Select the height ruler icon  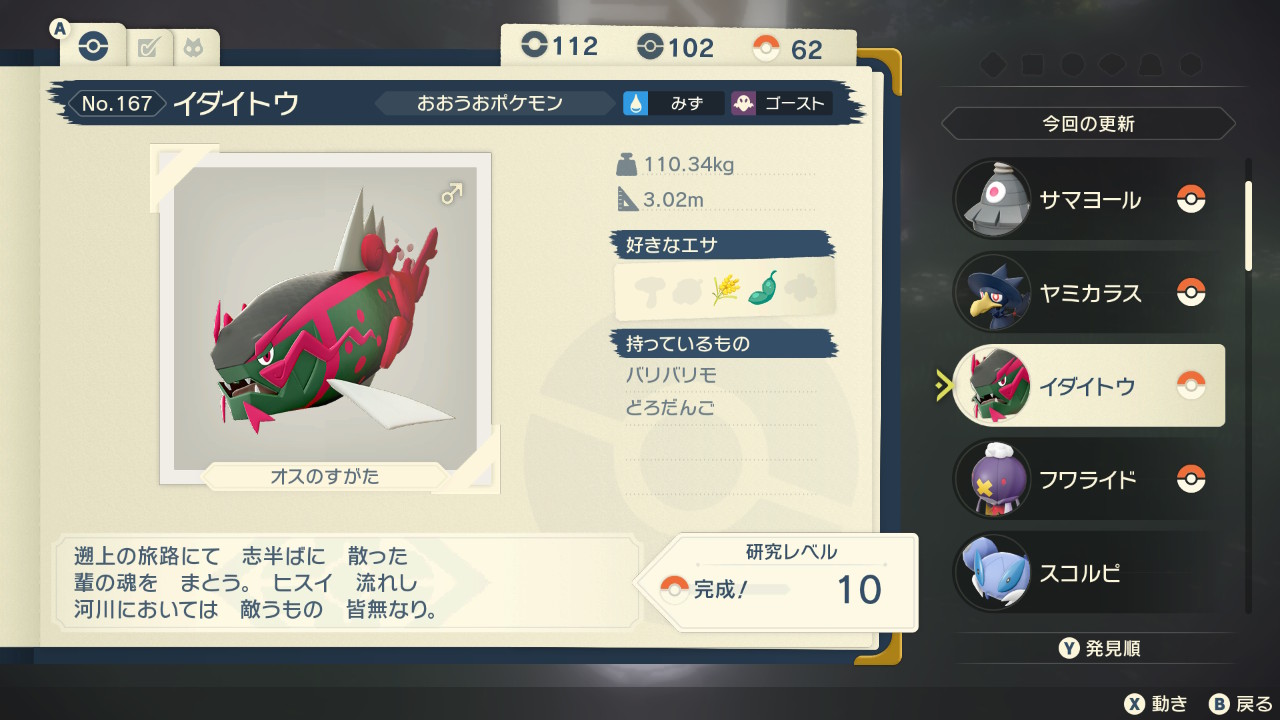[627, 199]
